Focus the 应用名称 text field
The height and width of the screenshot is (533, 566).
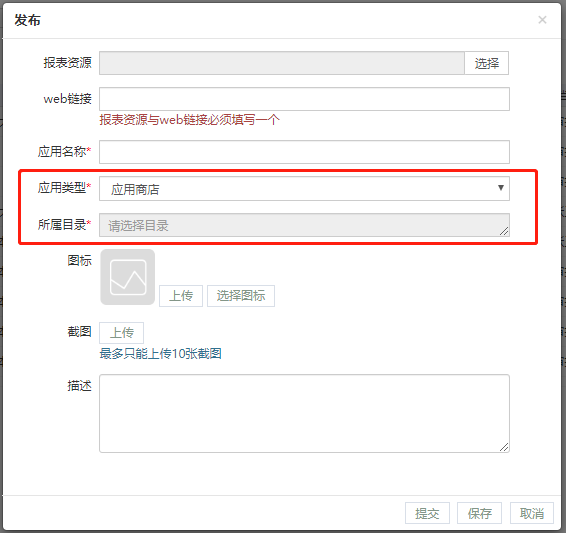click(304, 152)
